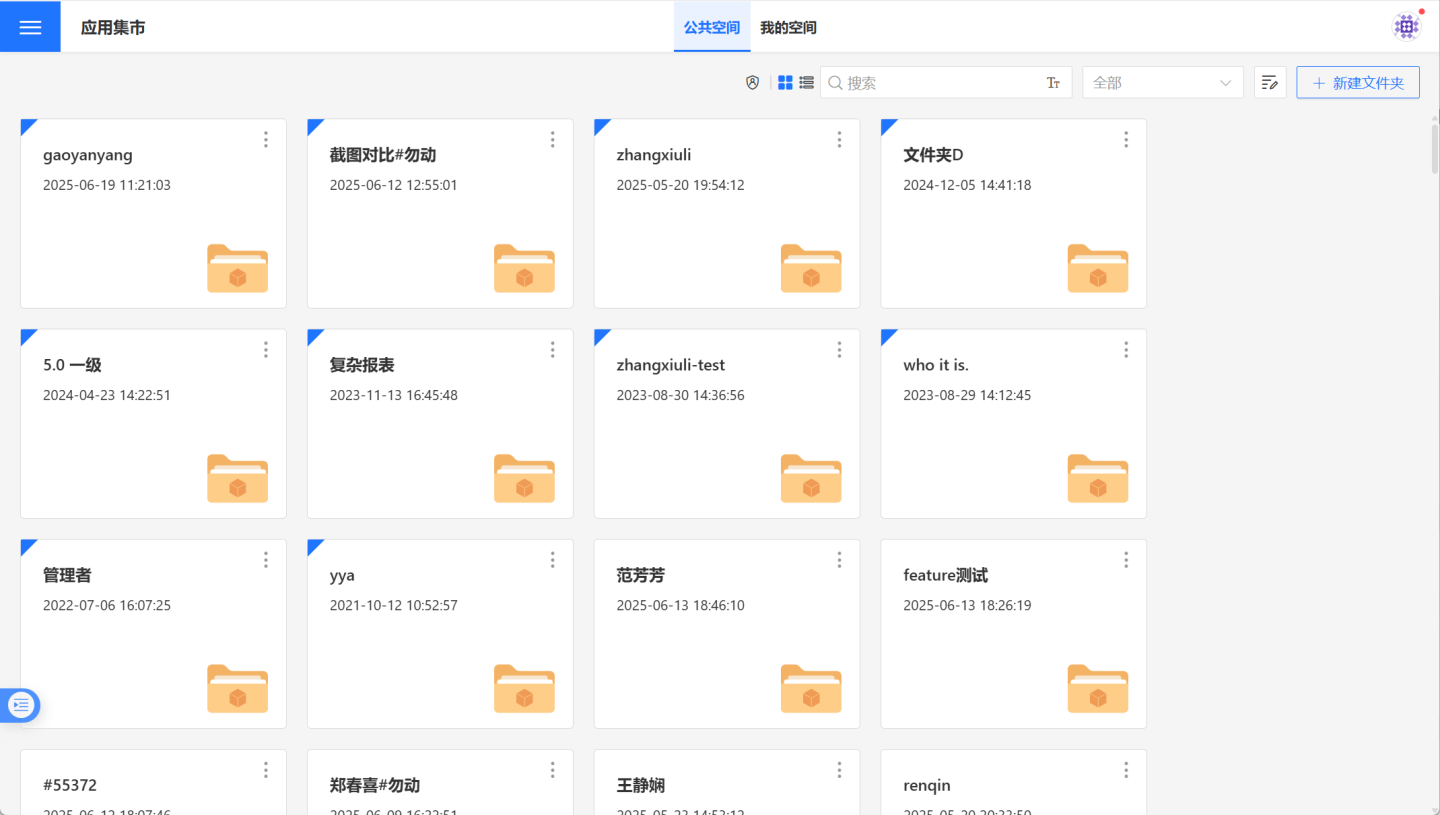Click the 新建文件夹 button

click(1357, 83)
